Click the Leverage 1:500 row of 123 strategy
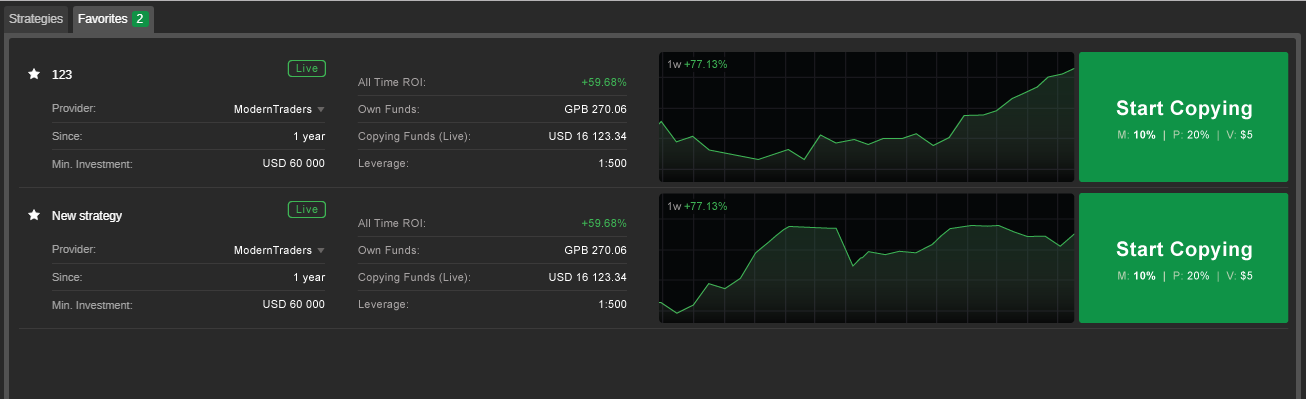The height and width of the screenshot is (399, 1306). 492,163
